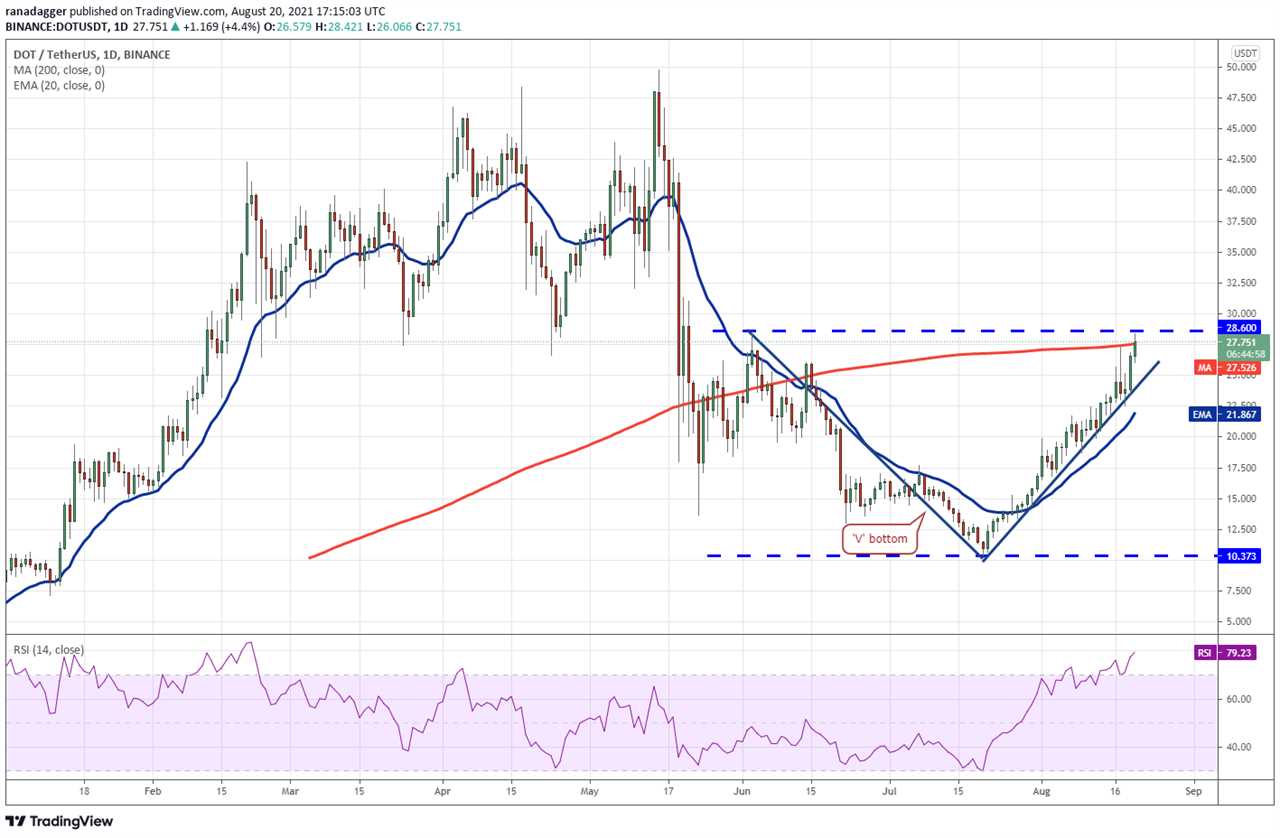
Task: Click the 32.500 price axis label
Action: (1243, 283)
